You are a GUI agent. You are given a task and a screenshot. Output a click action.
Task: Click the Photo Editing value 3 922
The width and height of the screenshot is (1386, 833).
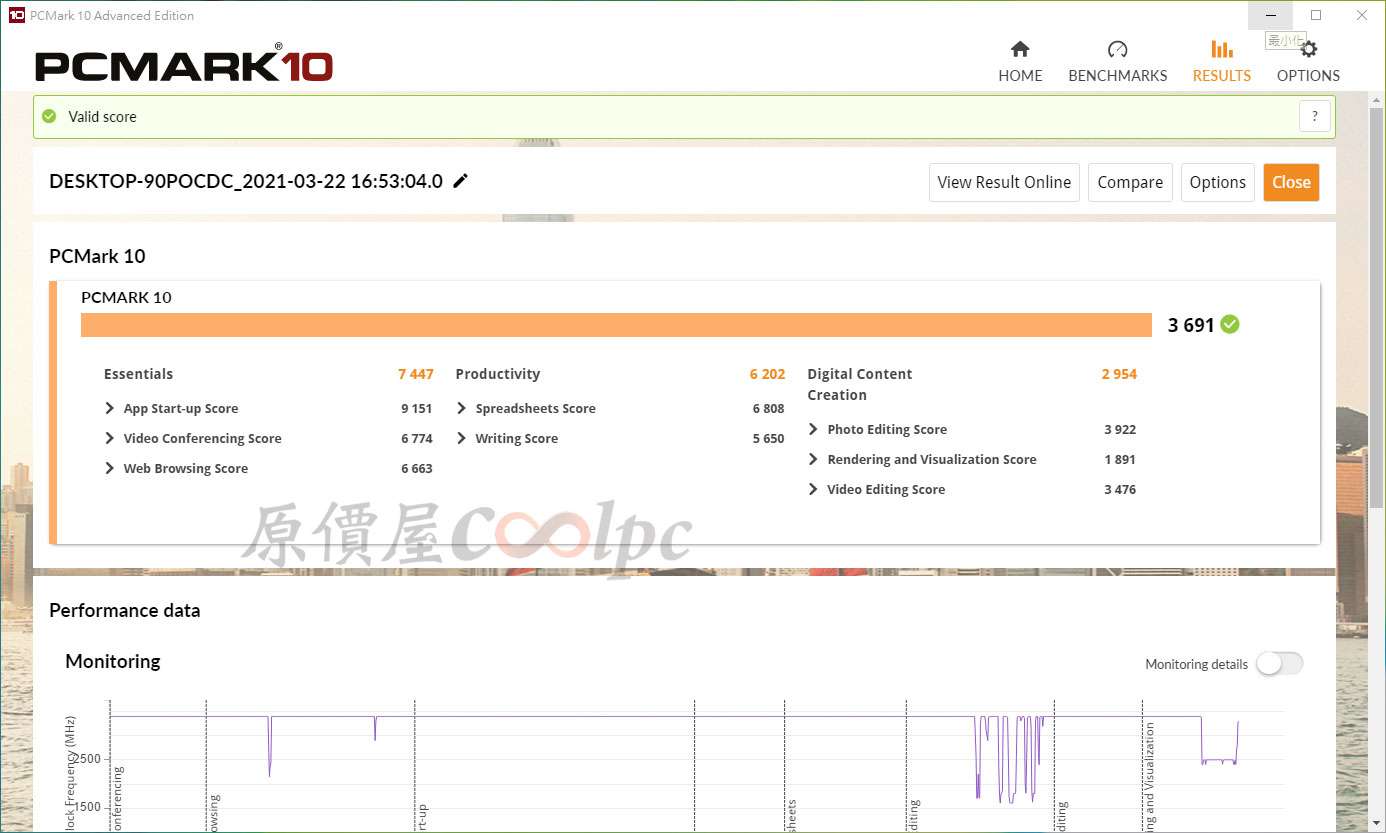pyautogui.click(x=1120, y=429)
